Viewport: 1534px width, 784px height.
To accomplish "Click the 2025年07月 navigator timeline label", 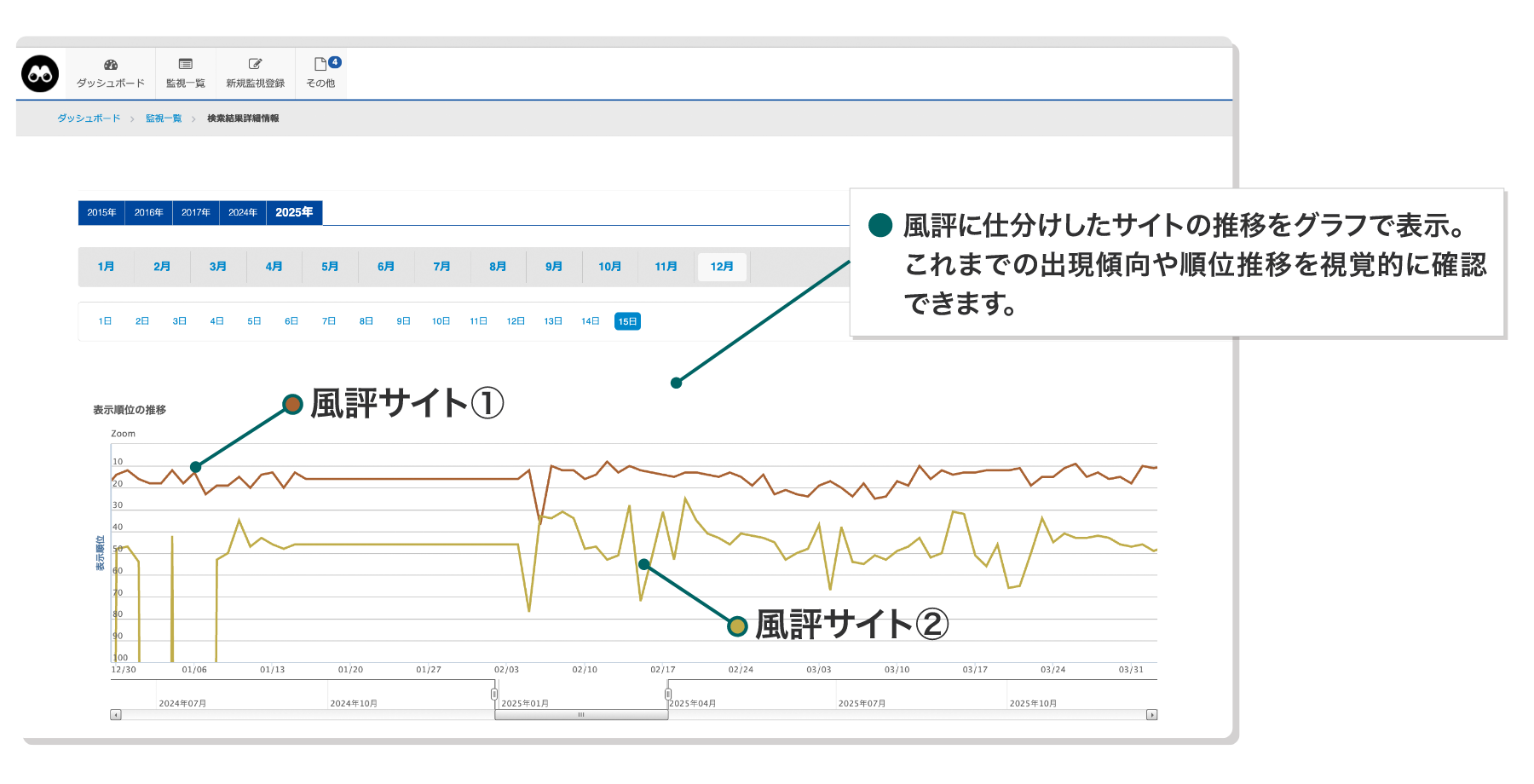I will pyautogui.click(x=862, y=704).
